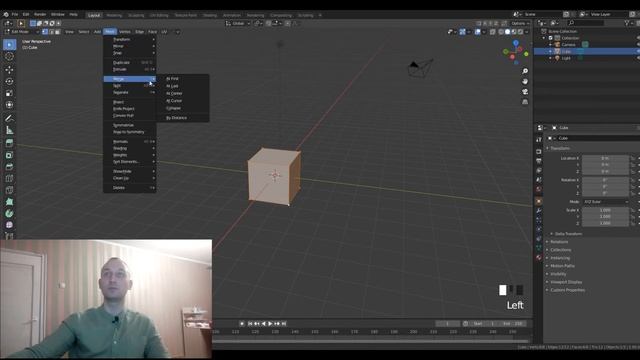Open the Object properties orange square tab
The width and height of the screenshot is (640, 360).
(539, 201)
